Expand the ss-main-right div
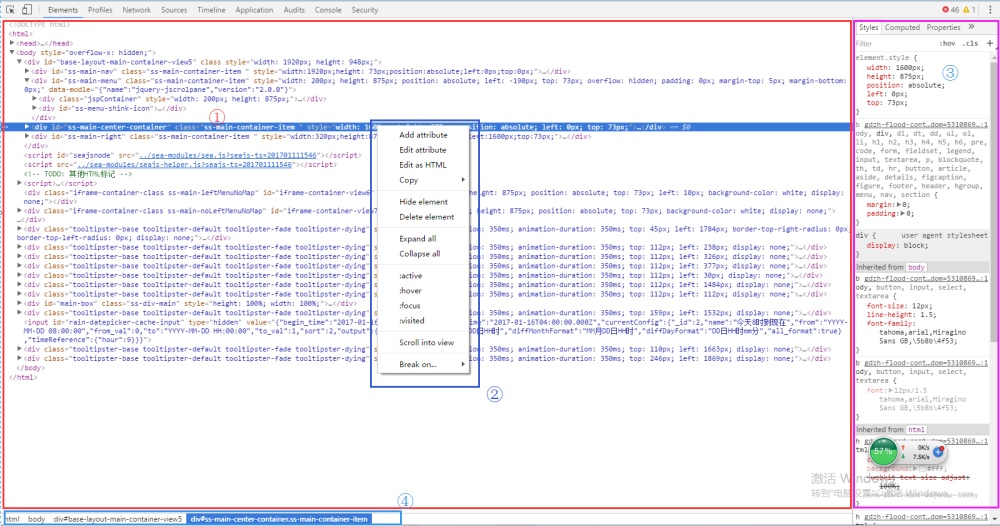The height and width of the screenshot is (526, 1000). pos(27,136)
